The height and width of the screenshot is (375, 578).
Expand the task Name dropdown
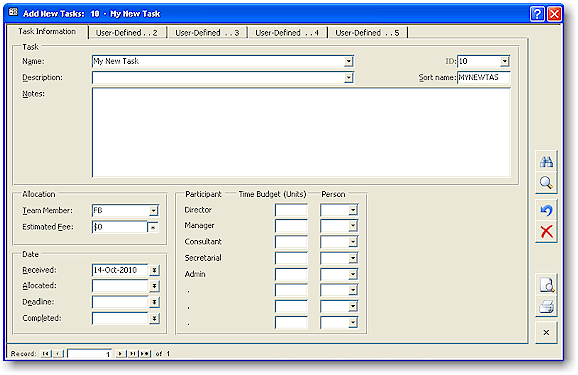[348, 61]
